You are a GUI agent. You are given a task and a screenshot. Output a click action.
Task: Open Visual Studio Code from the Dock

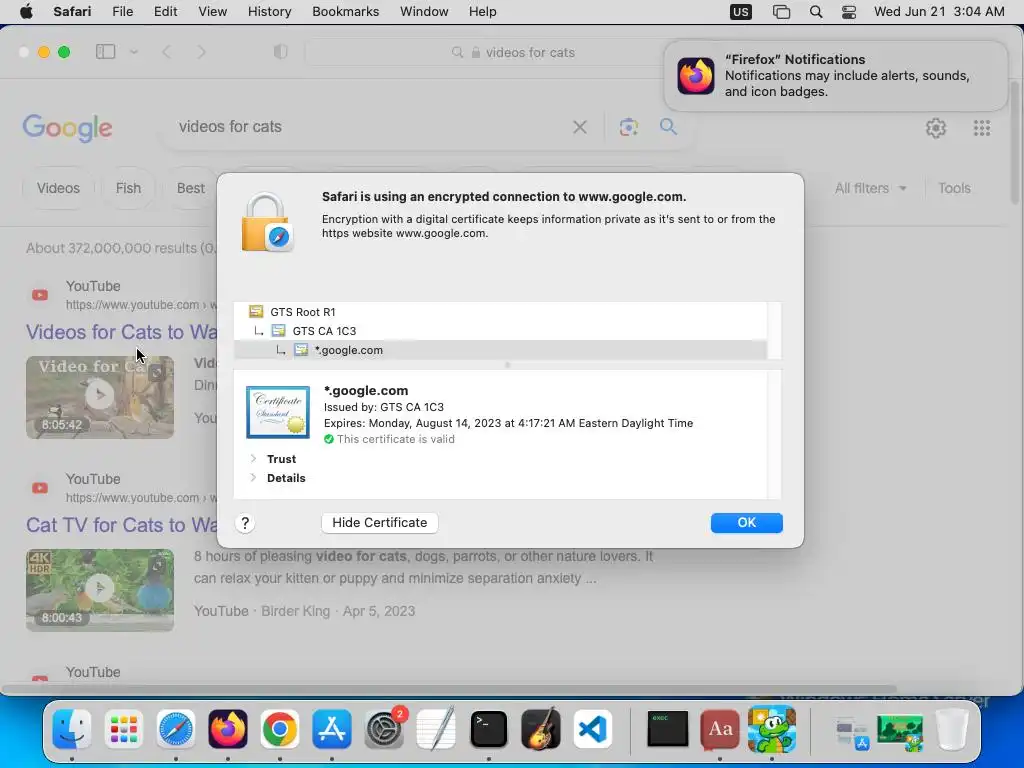point(593,729)
